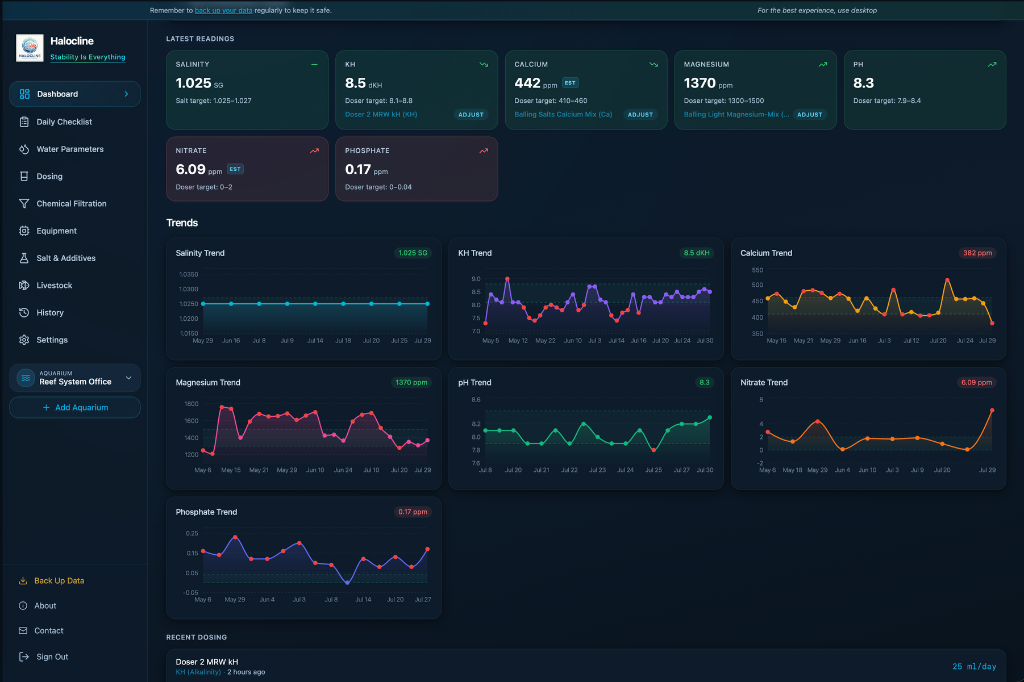Click the Water Parameters droplet icon
1024x682 pixels.
tap(24, 149)
